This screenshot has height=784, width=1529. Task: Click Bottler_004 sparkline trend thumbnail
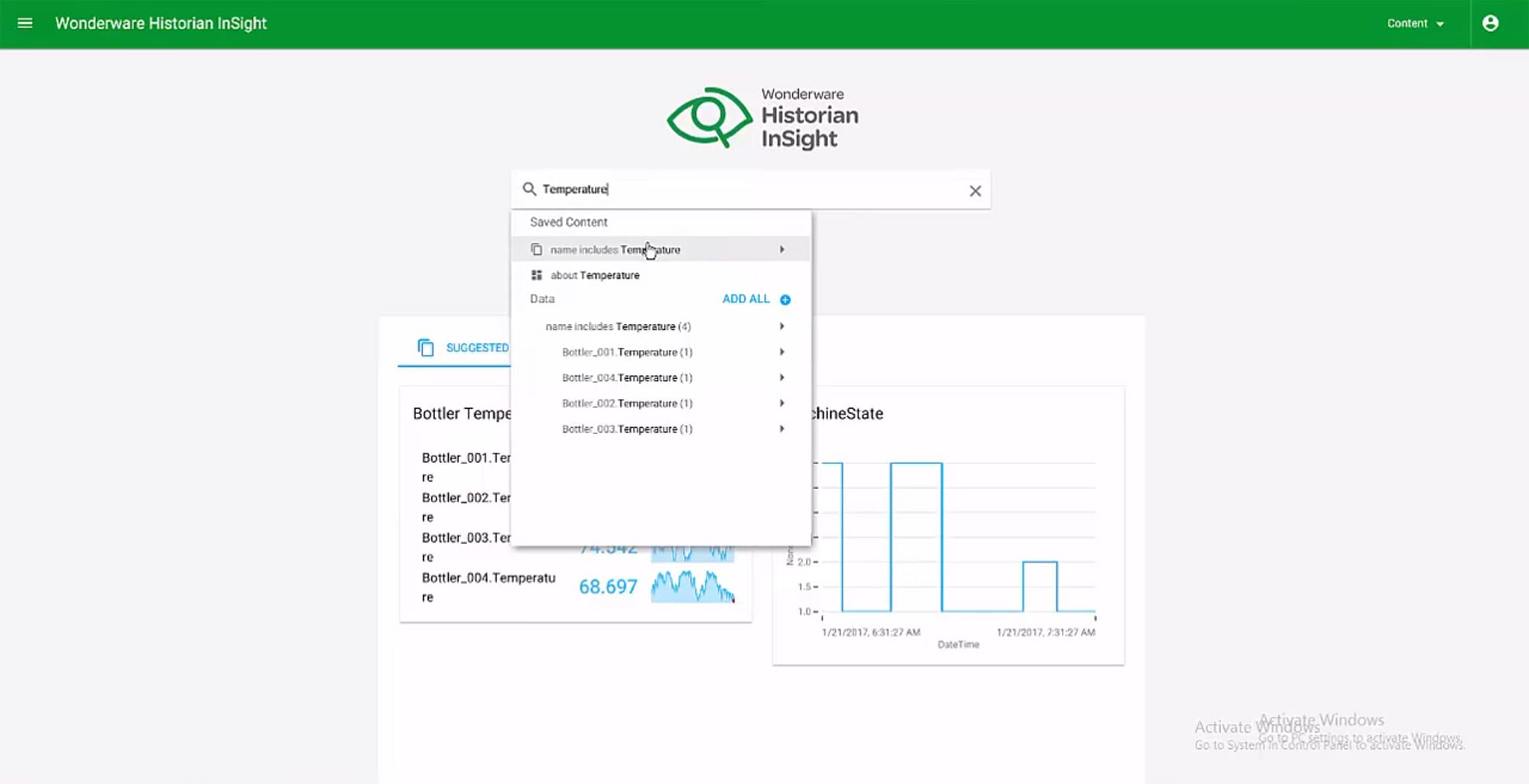point(693,587)
